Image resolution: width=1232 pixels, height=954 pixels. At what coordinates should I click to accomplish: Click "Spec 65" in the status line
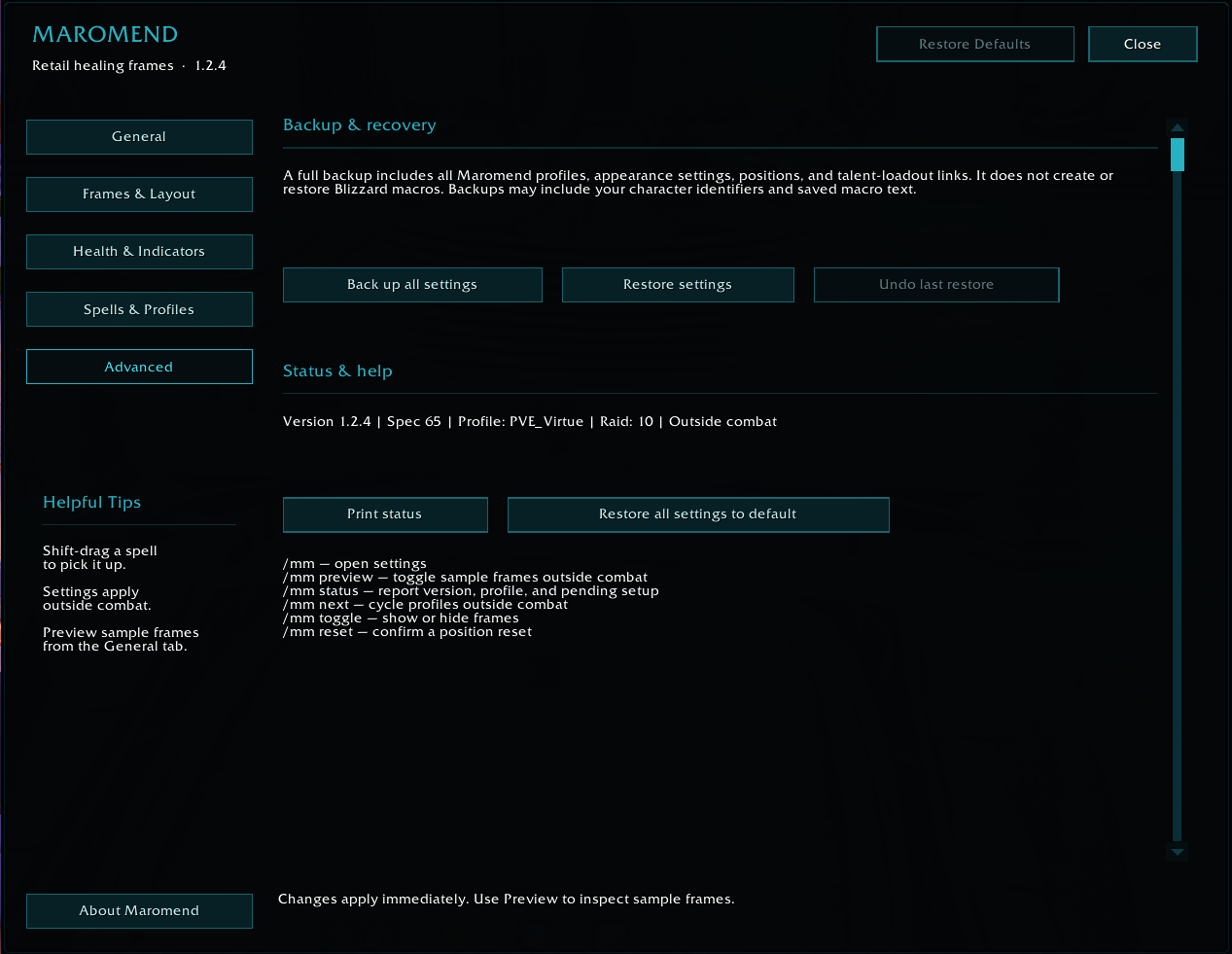click(x=414, y=422)
